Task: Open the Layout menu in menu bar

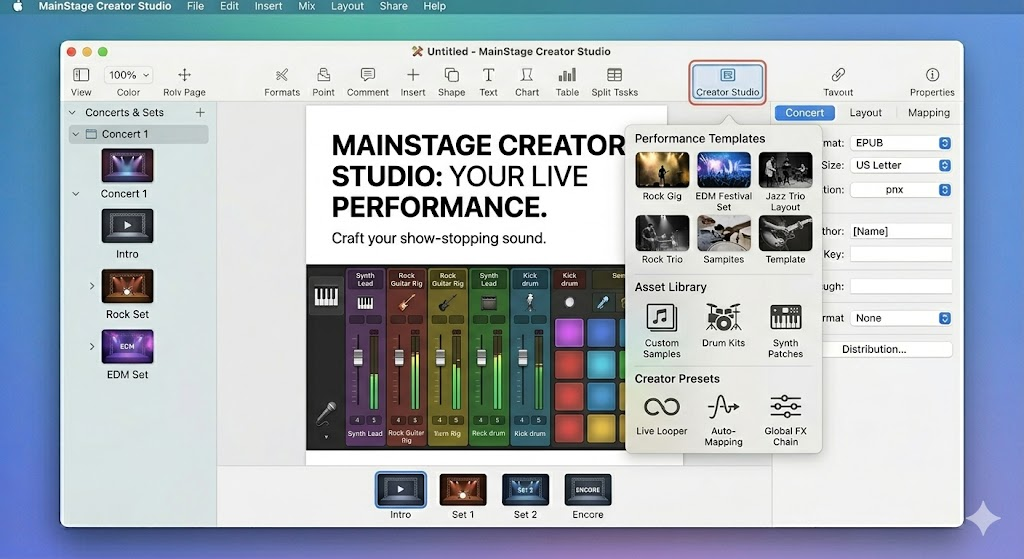Action: point(347,6)
